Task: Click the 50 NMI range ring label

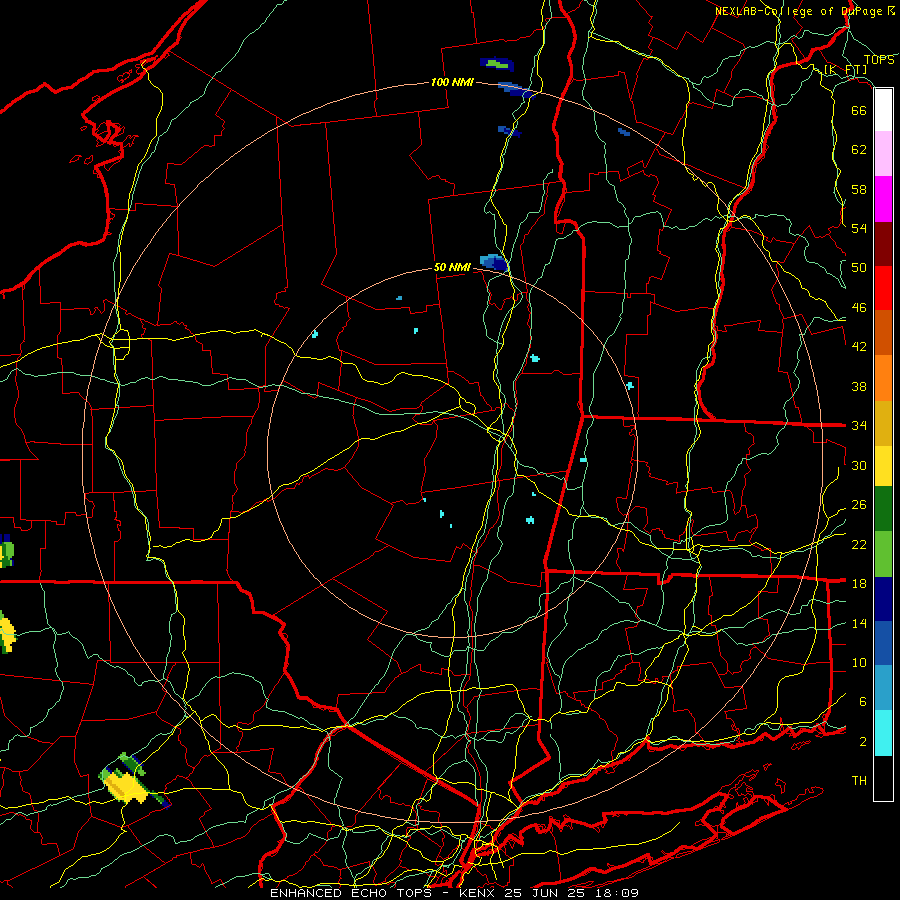Action: click(x=452, y=267)
